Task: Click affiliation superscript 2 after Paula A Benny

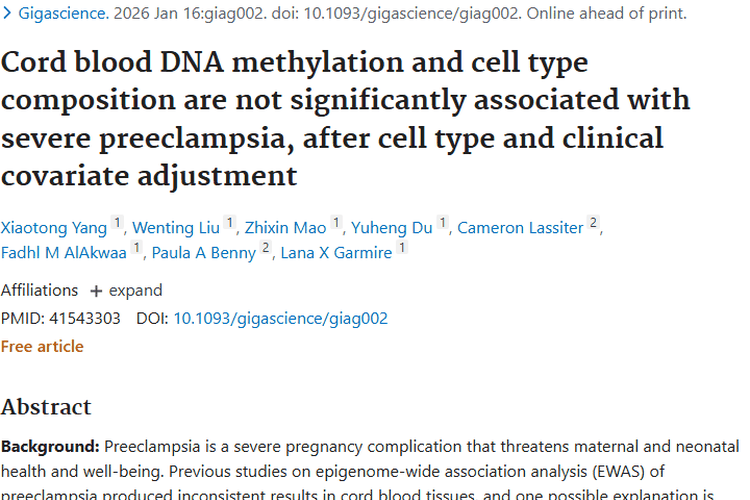Action: 266,250
